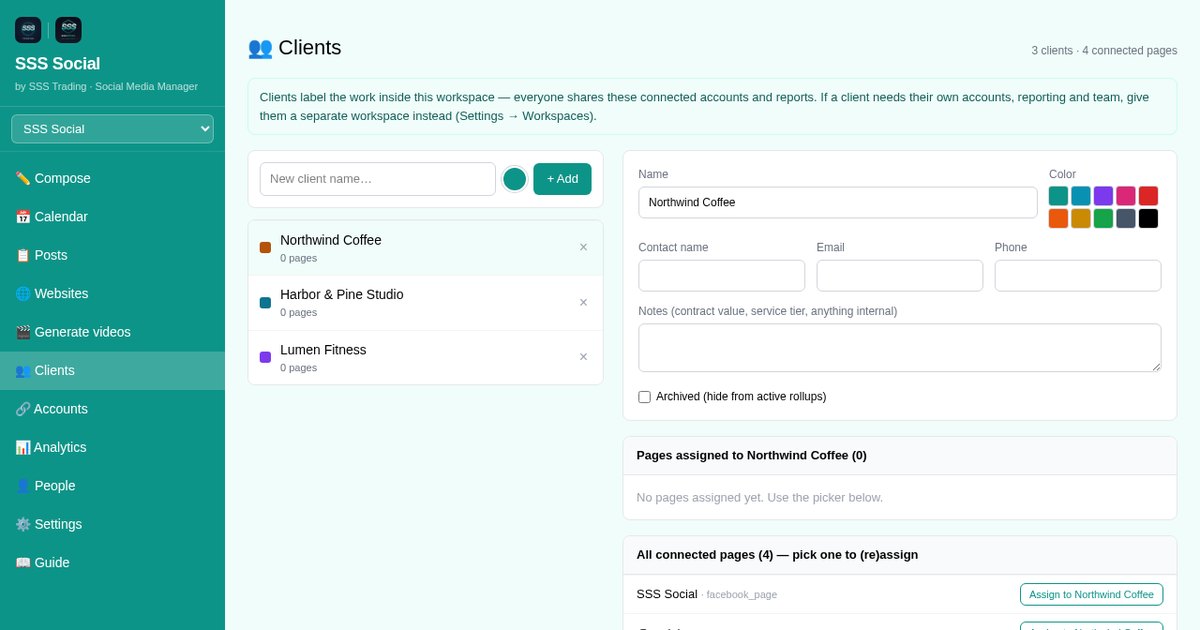Pick the teal-green color swatch

point(1058,196)
